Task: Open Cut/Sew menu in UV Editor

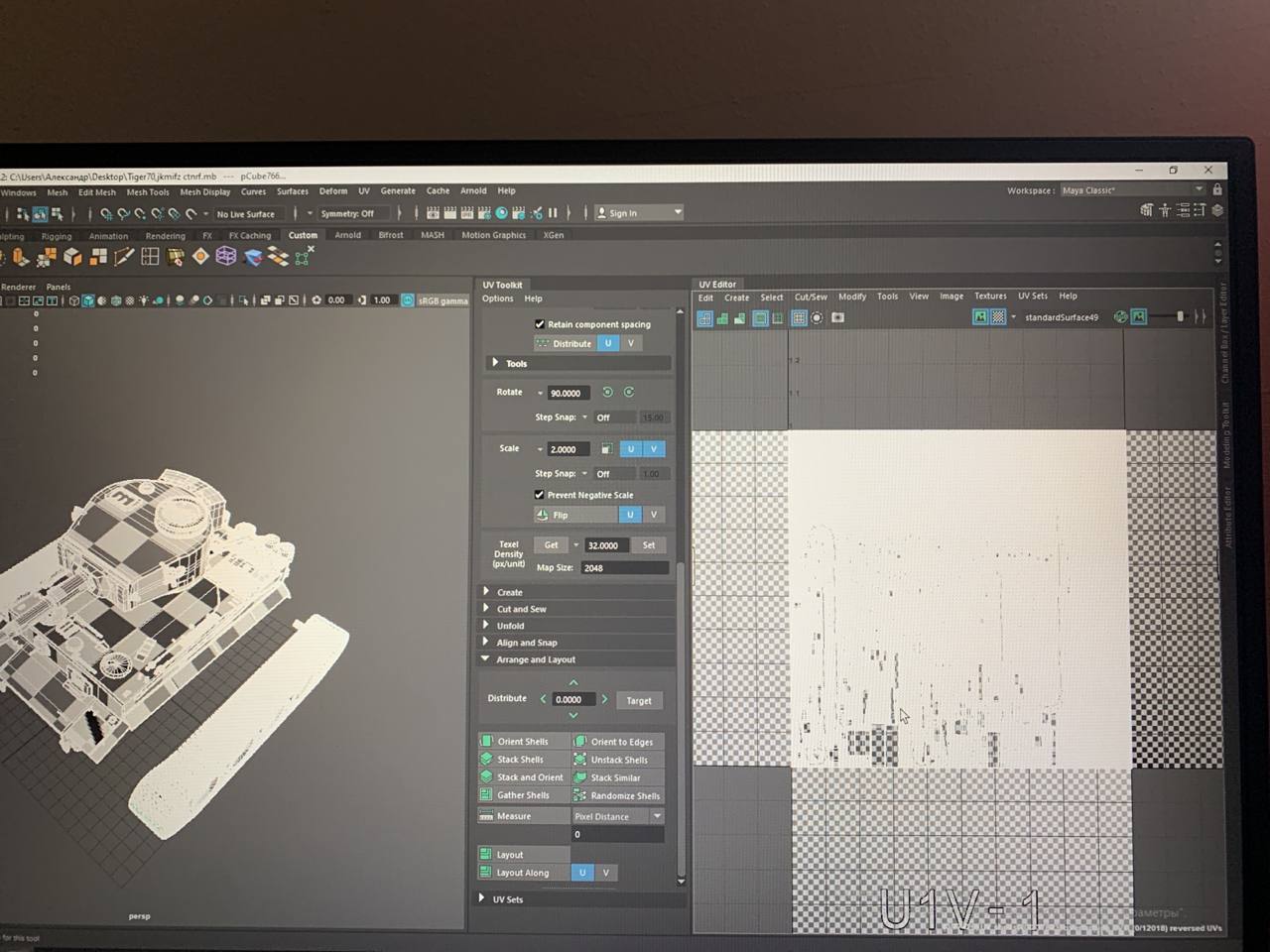Action: tap(811, 297)
